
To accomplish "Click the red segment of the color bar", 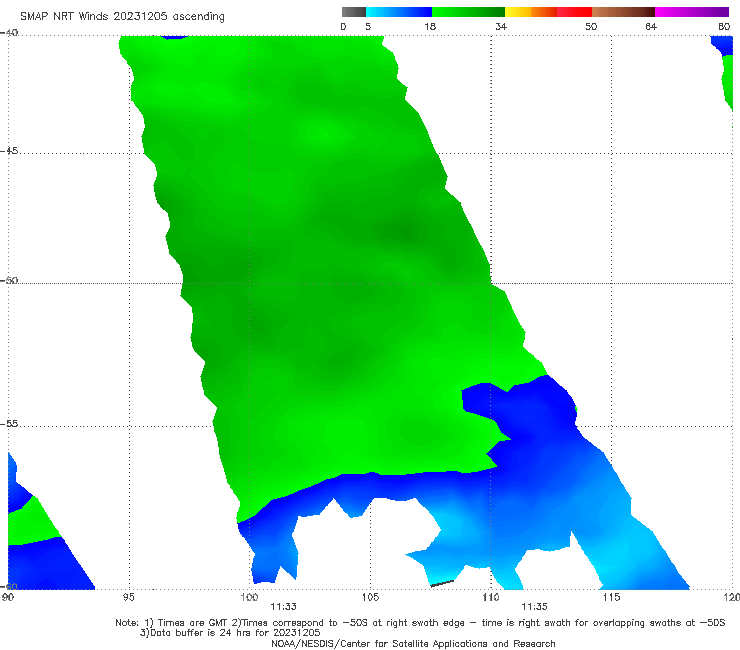I will [x=574, y=12].
